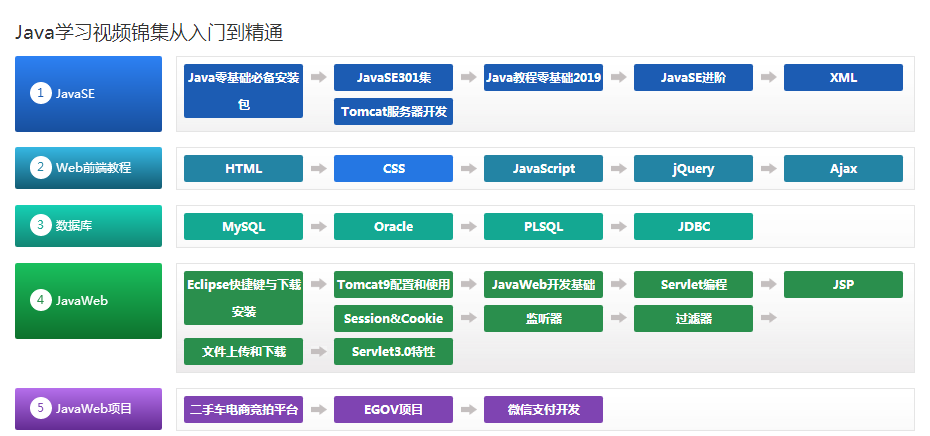Viewport: 930px width, 436px height.
Task: Click the jQuery course button
Action: [693, 169]
